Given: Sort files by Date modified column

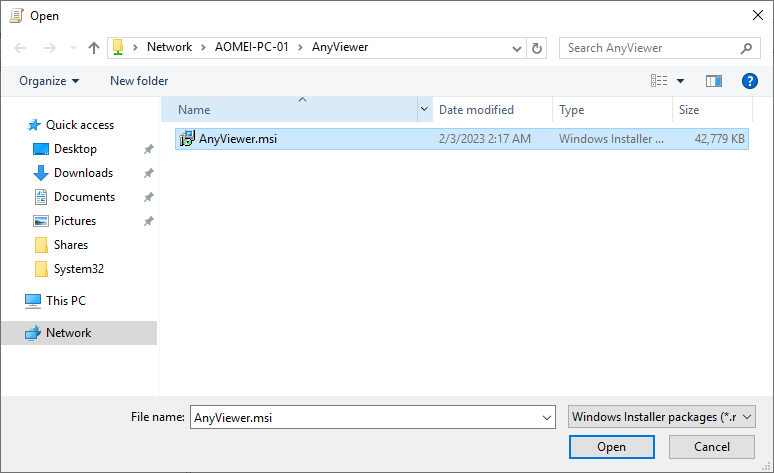Looking at the screenshot, I should point(476,110).
